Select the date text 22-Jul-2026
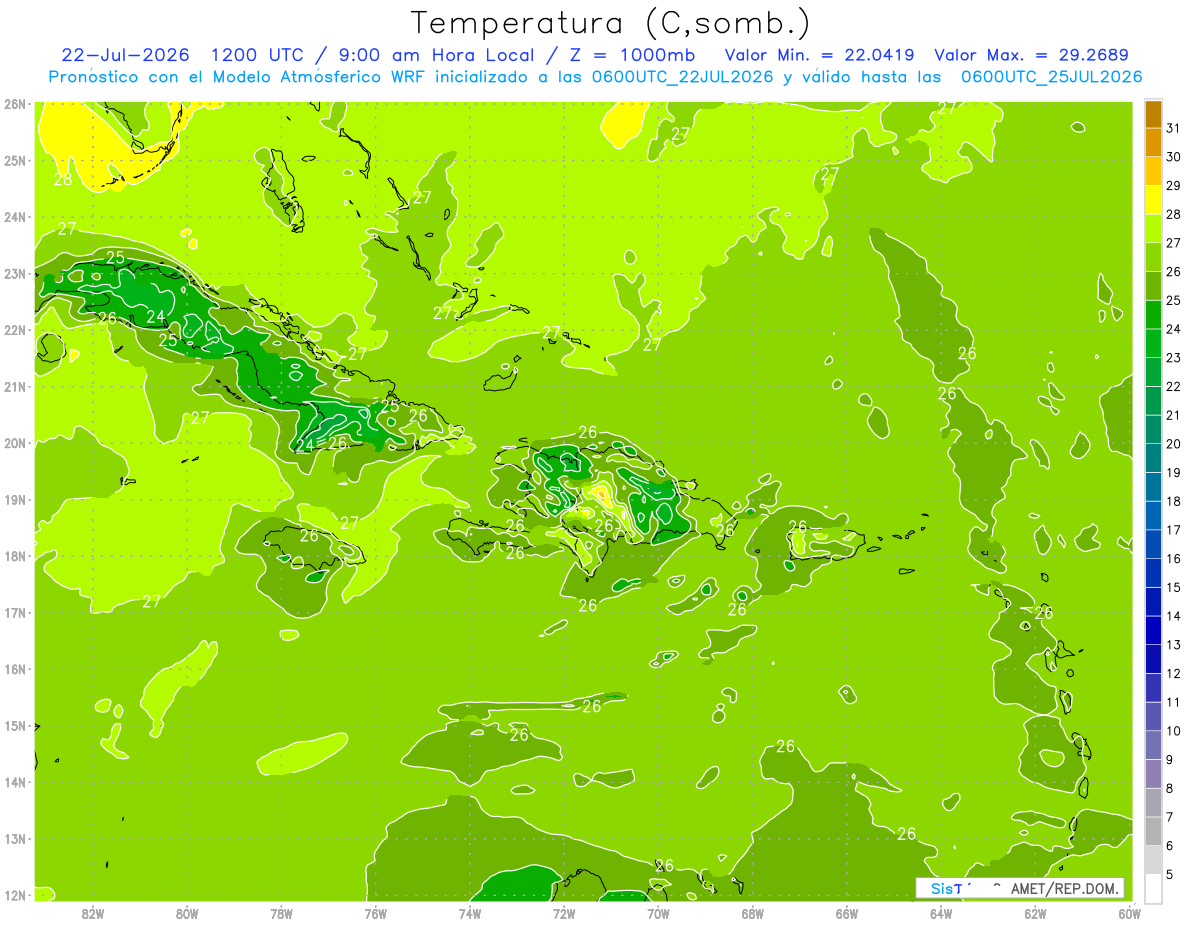 [x=125, y=55]
